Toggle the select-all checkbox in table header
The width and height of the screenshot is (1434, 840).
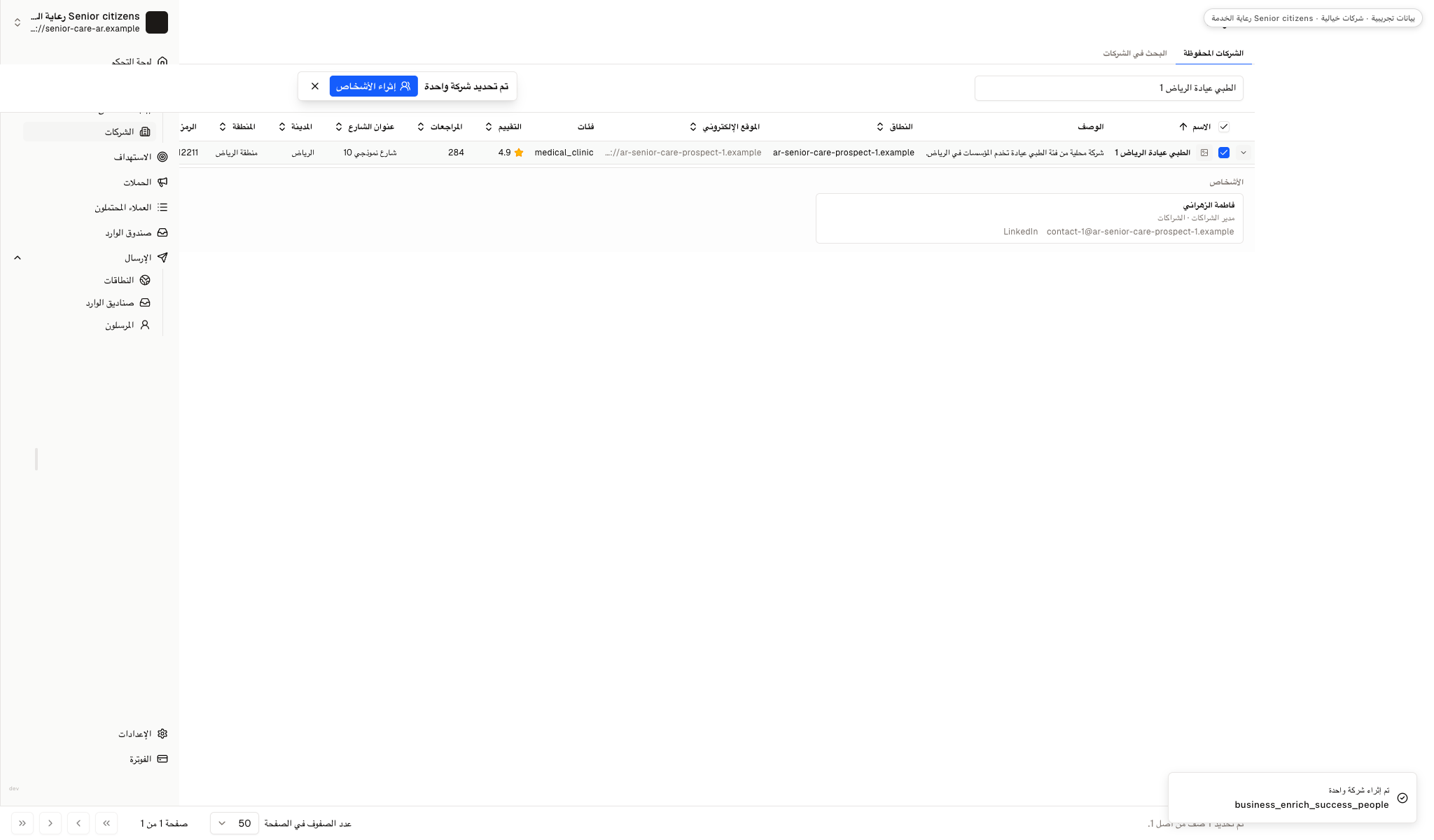pyautogui.click(x=1224, y=127)
